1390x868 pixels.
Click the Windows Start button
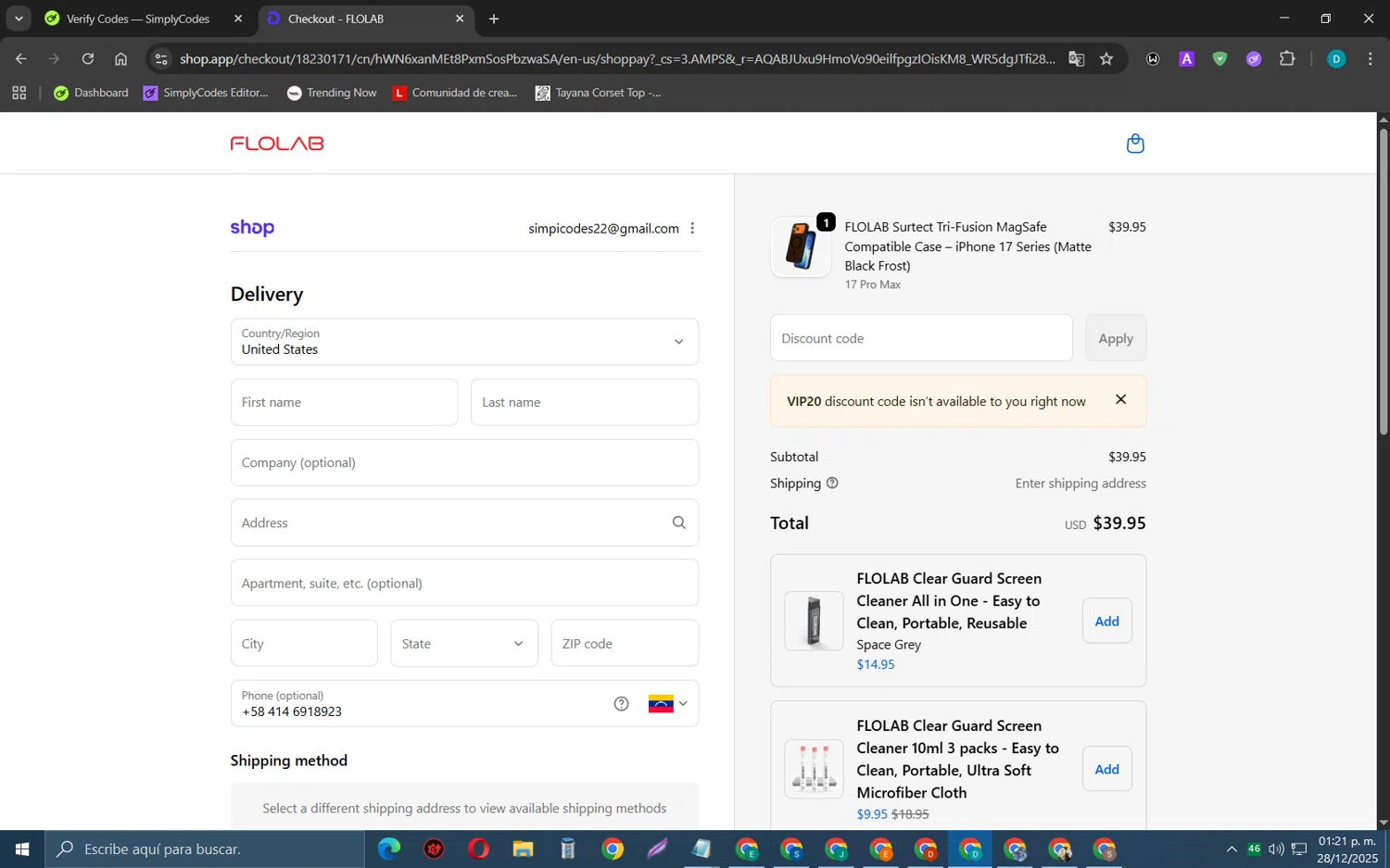(x=22, y=849)
